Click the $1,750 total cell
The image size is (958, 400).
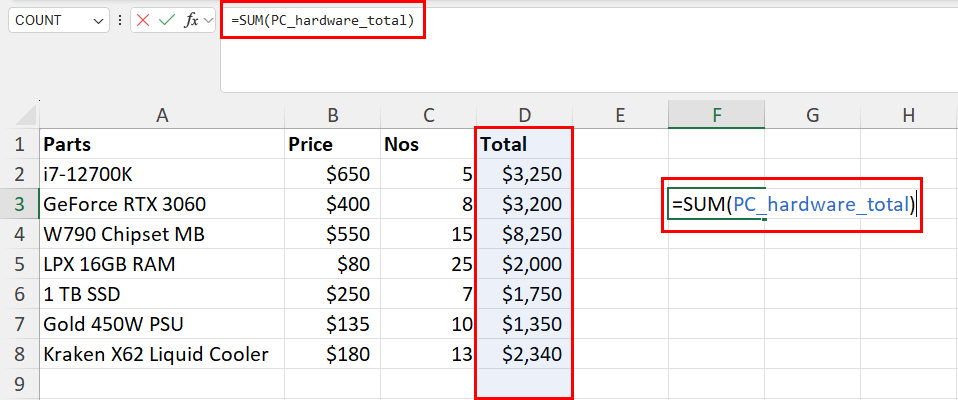coord(525,294)
